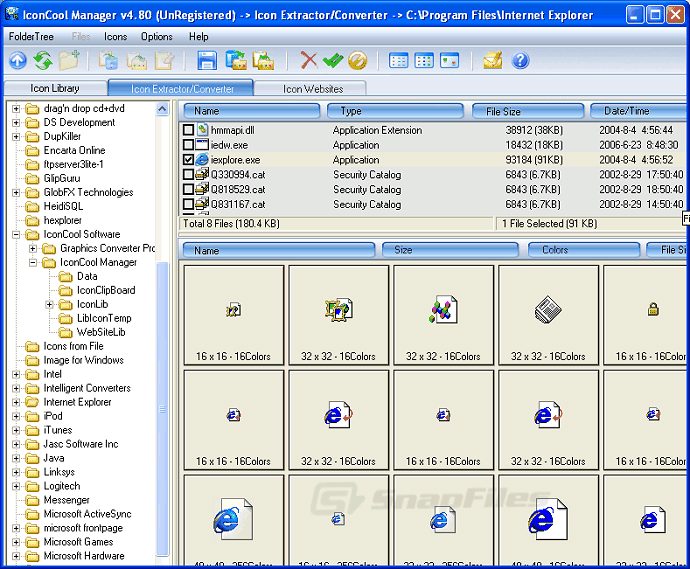Click the save-to-folder icon beside the floppy disk
Screen dimensions: 690x569
(x=236, y=60)
